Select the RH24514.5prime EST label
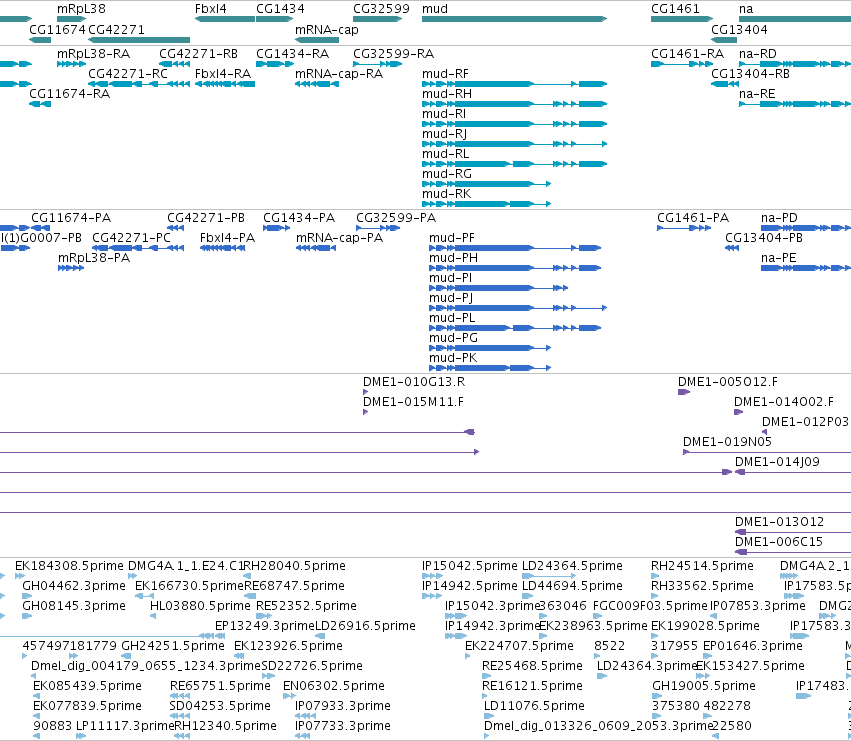Screen dimensions: 851x741 coord(702,566)
